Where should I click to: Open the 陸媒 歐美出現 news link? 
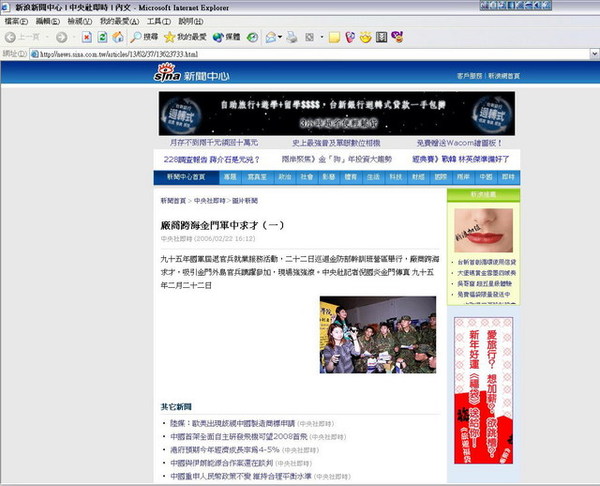(x=232, y=424)
